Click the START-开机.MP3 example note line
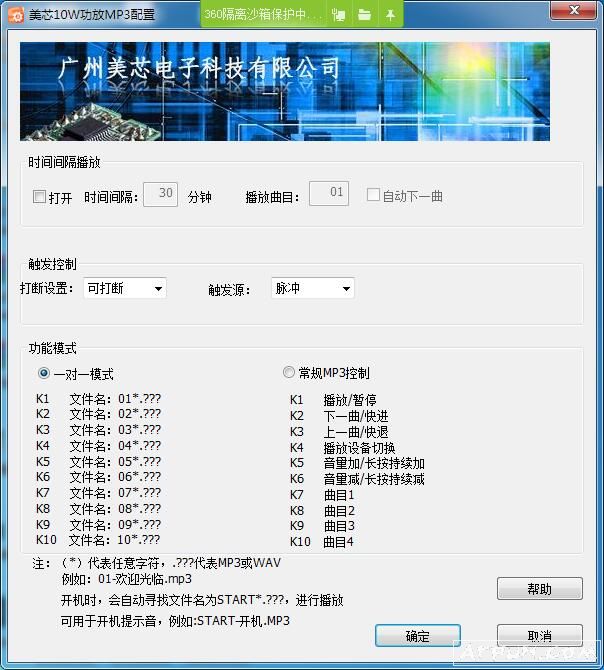 click(175, 620)
